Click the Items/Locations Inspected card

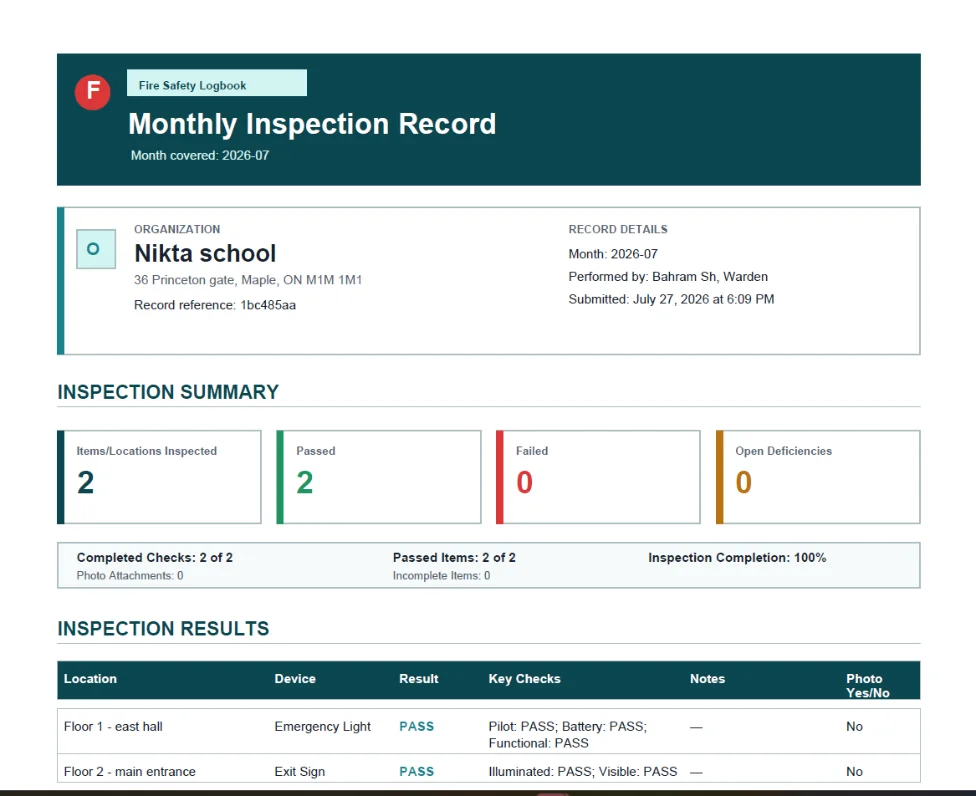[159, 477]
